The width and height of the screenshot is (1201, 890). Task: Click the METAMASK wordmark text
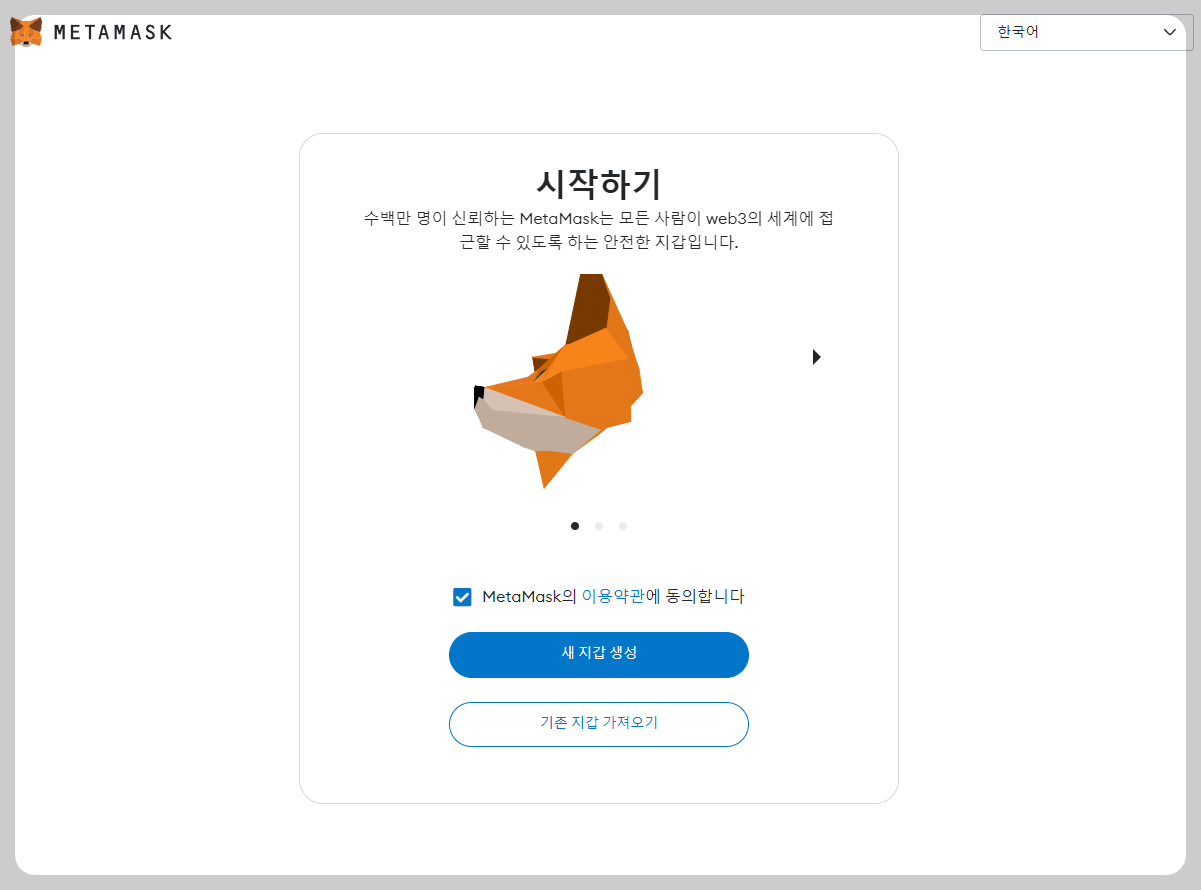pyautogui.click(x=113, y=32)
